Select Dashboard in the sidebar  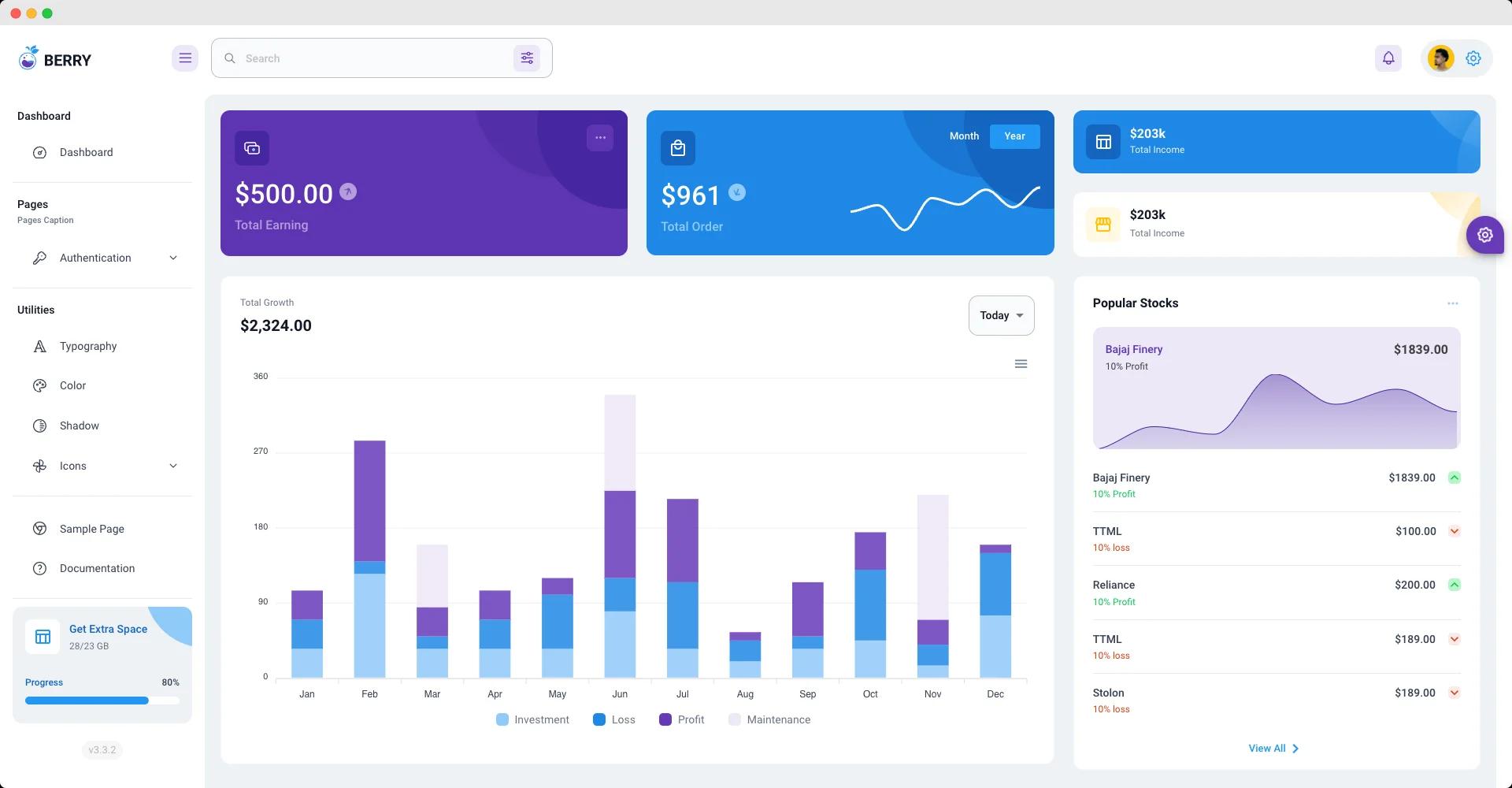[x=87, y=152]
